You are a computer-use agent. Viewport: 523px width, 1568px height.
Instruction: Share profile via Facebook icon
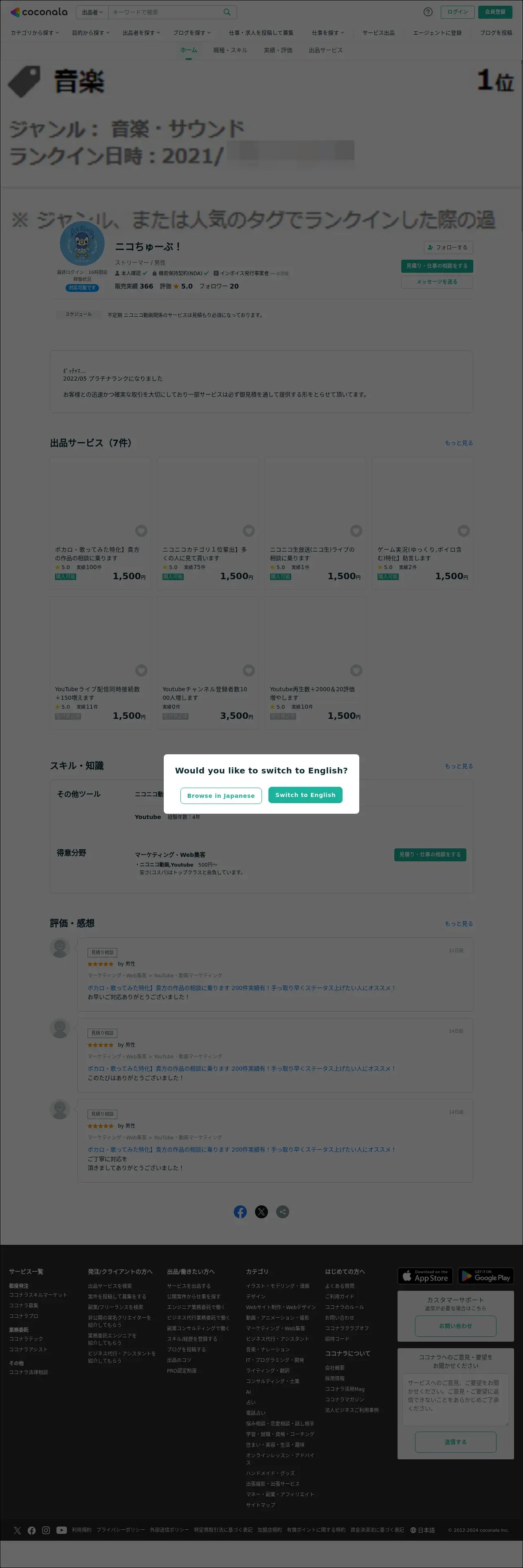click(x=240, y=1211)
